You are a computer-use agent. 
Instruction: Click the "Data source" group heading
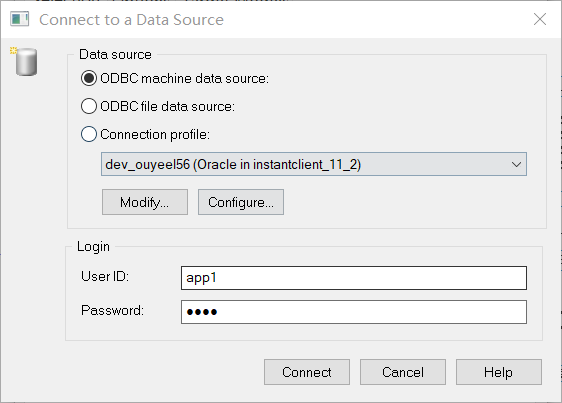[x=115, y=54]
